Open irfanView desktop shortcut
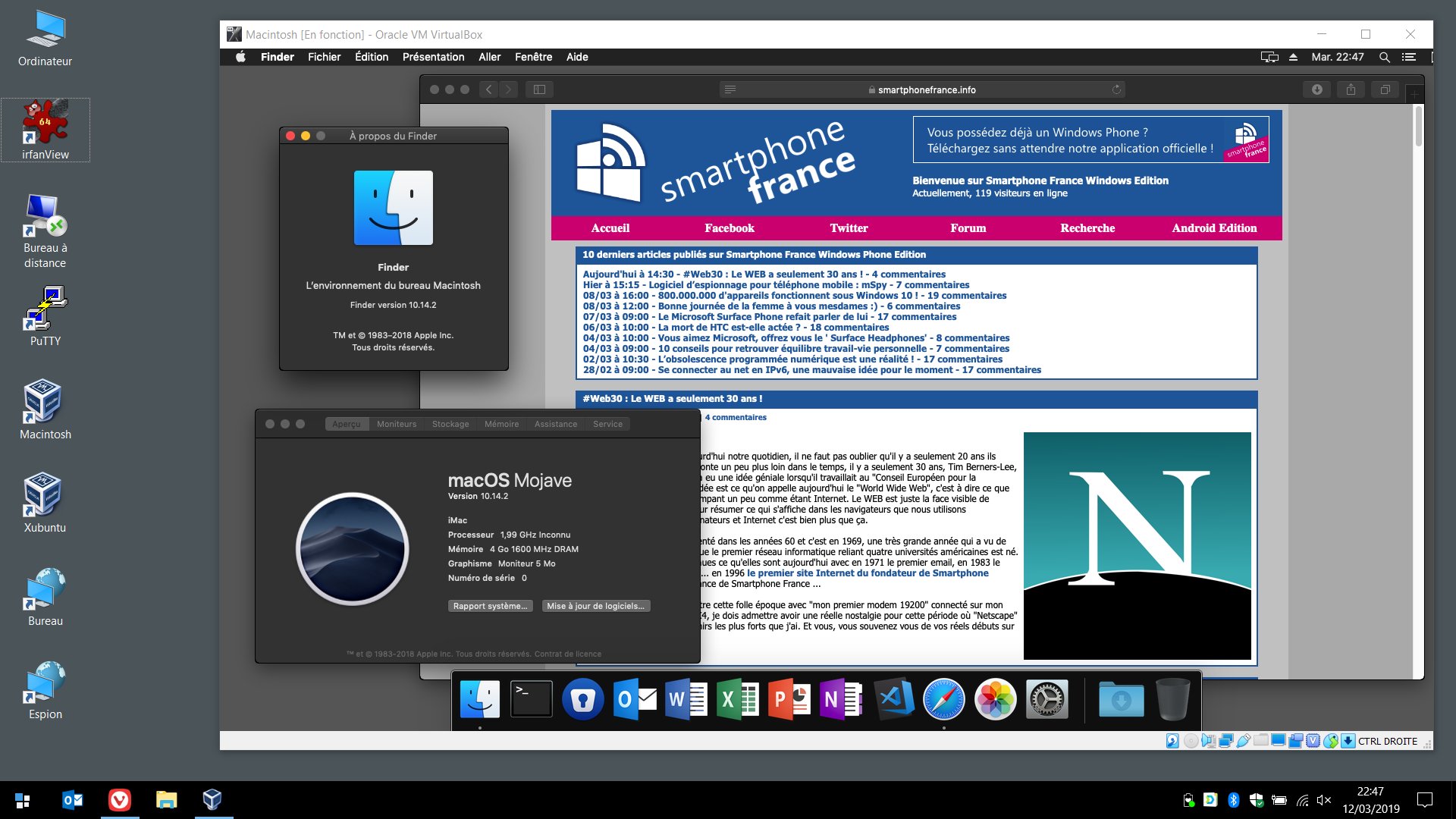This screenshot has width=1456, height=819. (45, 130)
